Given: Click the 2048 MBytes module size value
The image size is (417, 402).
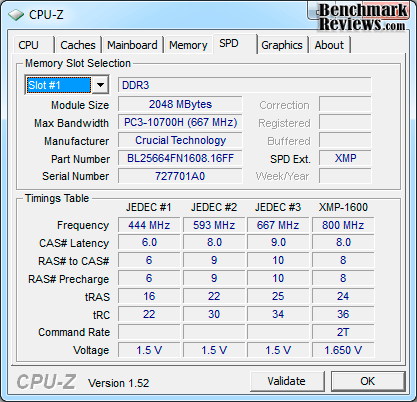Looking at the screenshot, I should (180, 104).
